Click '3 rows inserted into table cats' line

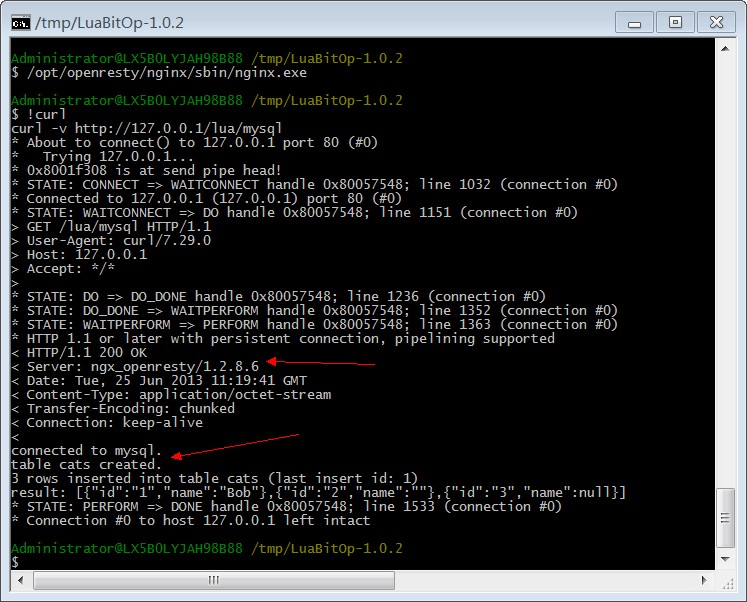tap(214, 479)
